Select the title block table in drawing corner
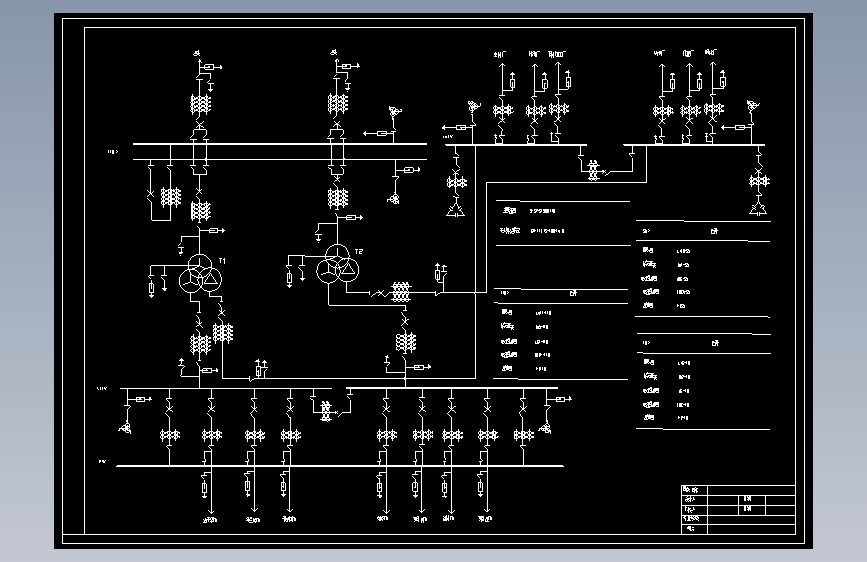This screenshot has width=867, height=562. point(738,509)
